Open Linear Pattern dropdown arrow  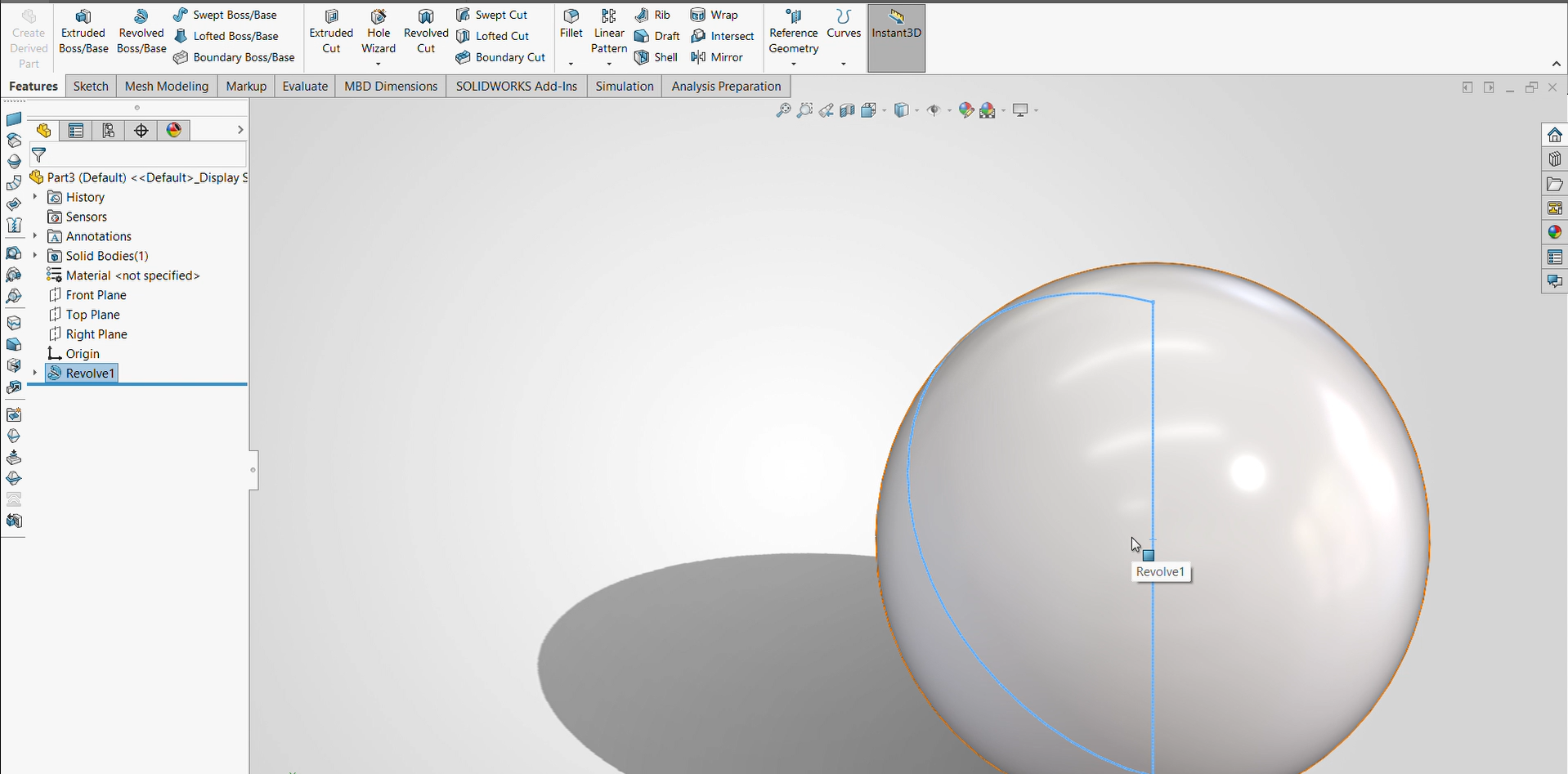[609, 64]
